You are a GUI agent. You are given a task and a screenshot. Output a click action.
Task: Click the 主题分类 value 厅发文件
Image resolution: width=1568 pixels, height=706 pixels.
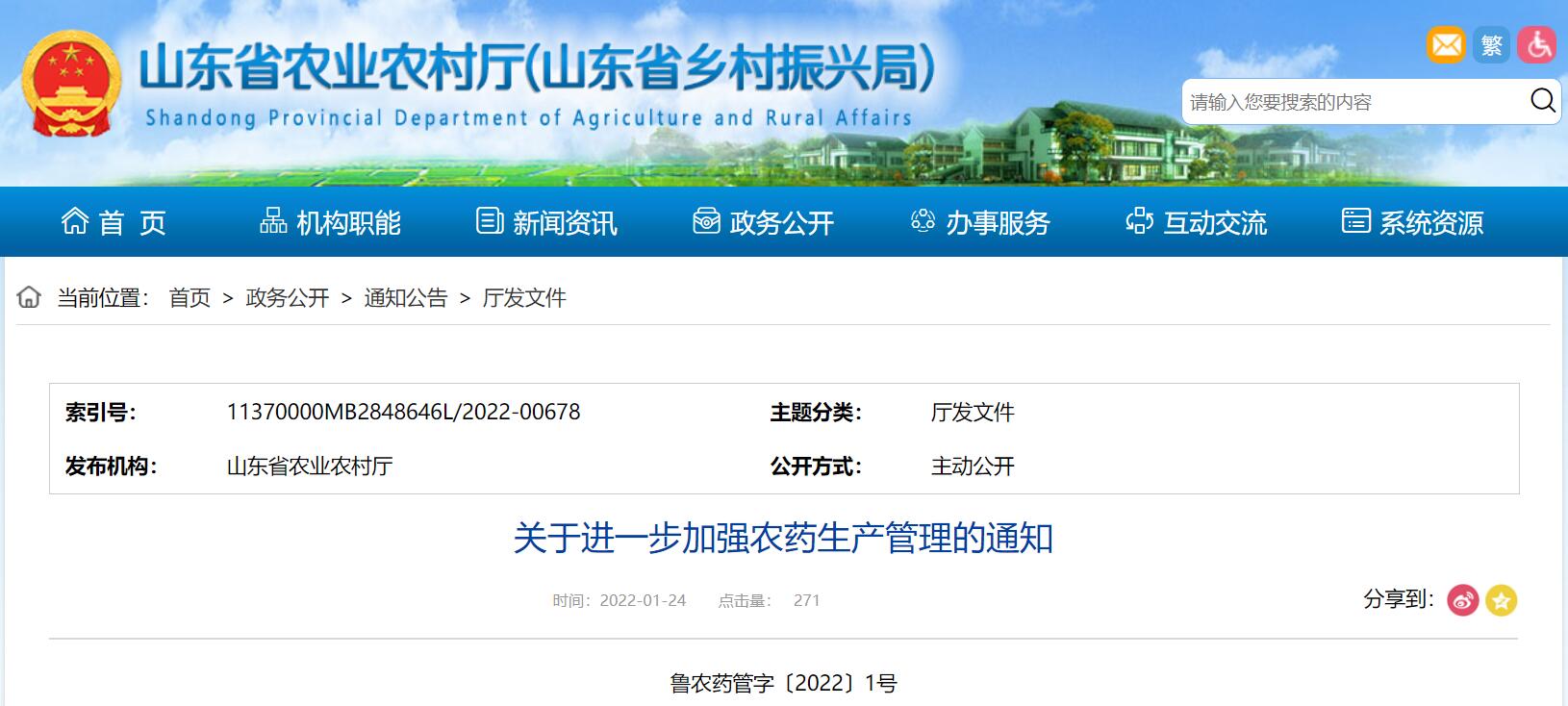pos(973,413)
